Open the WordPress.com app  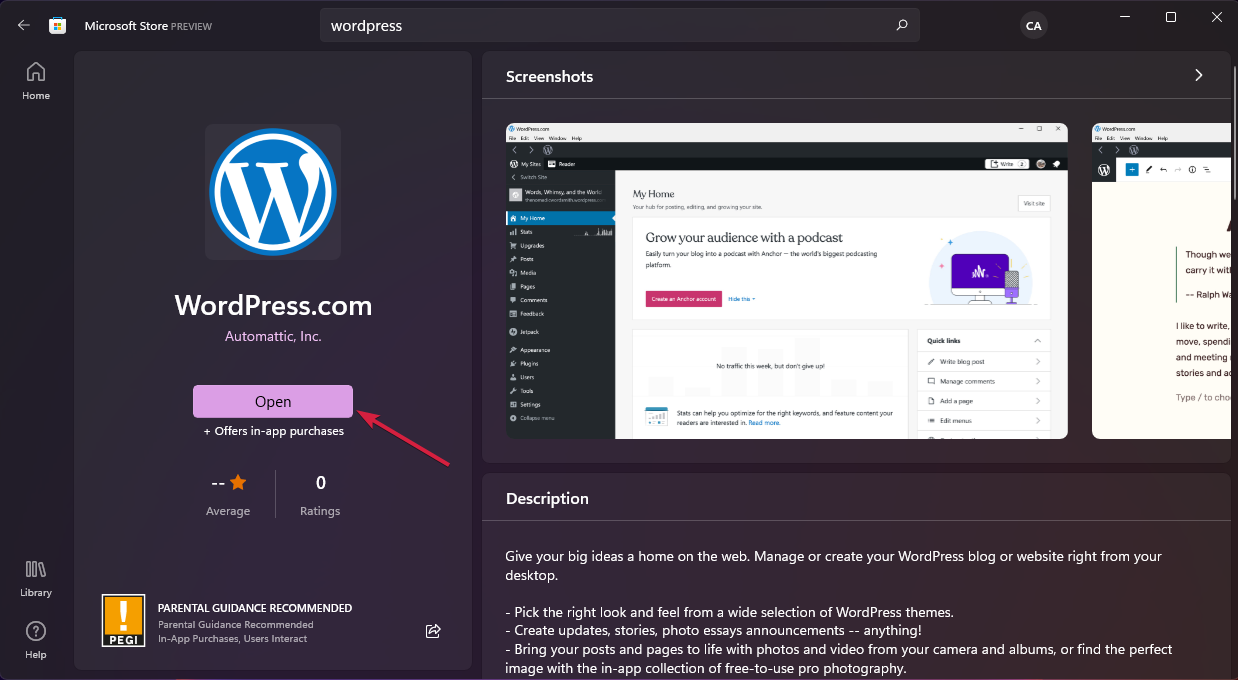(273, 401)
